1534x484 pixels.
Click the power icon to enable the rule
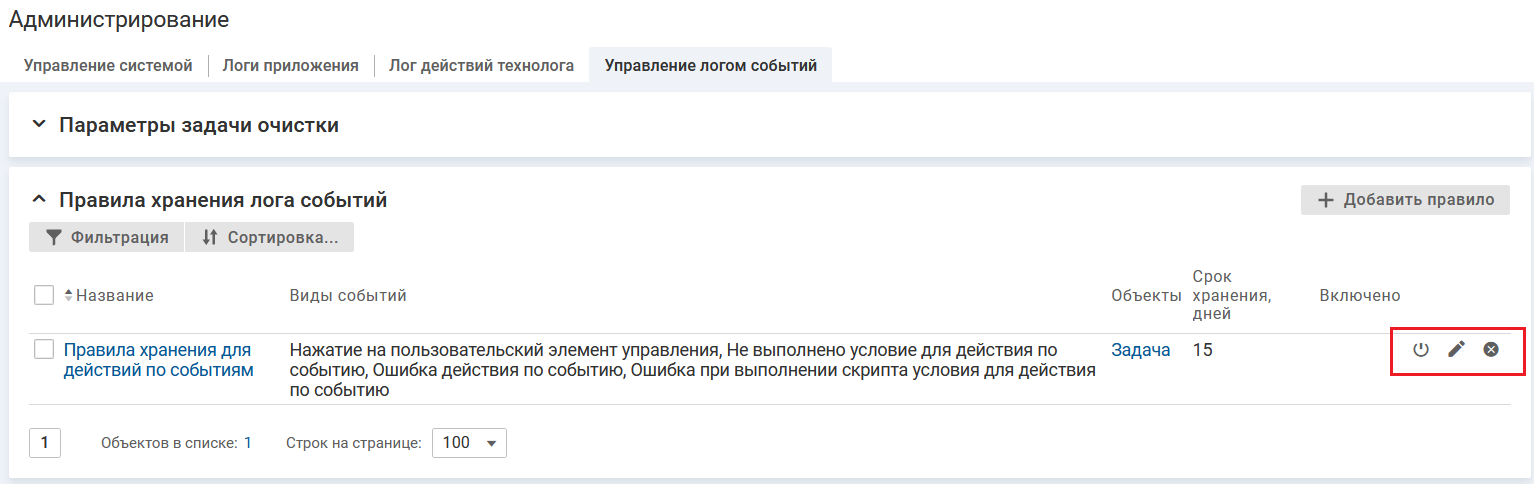[x=1421, y=349]
